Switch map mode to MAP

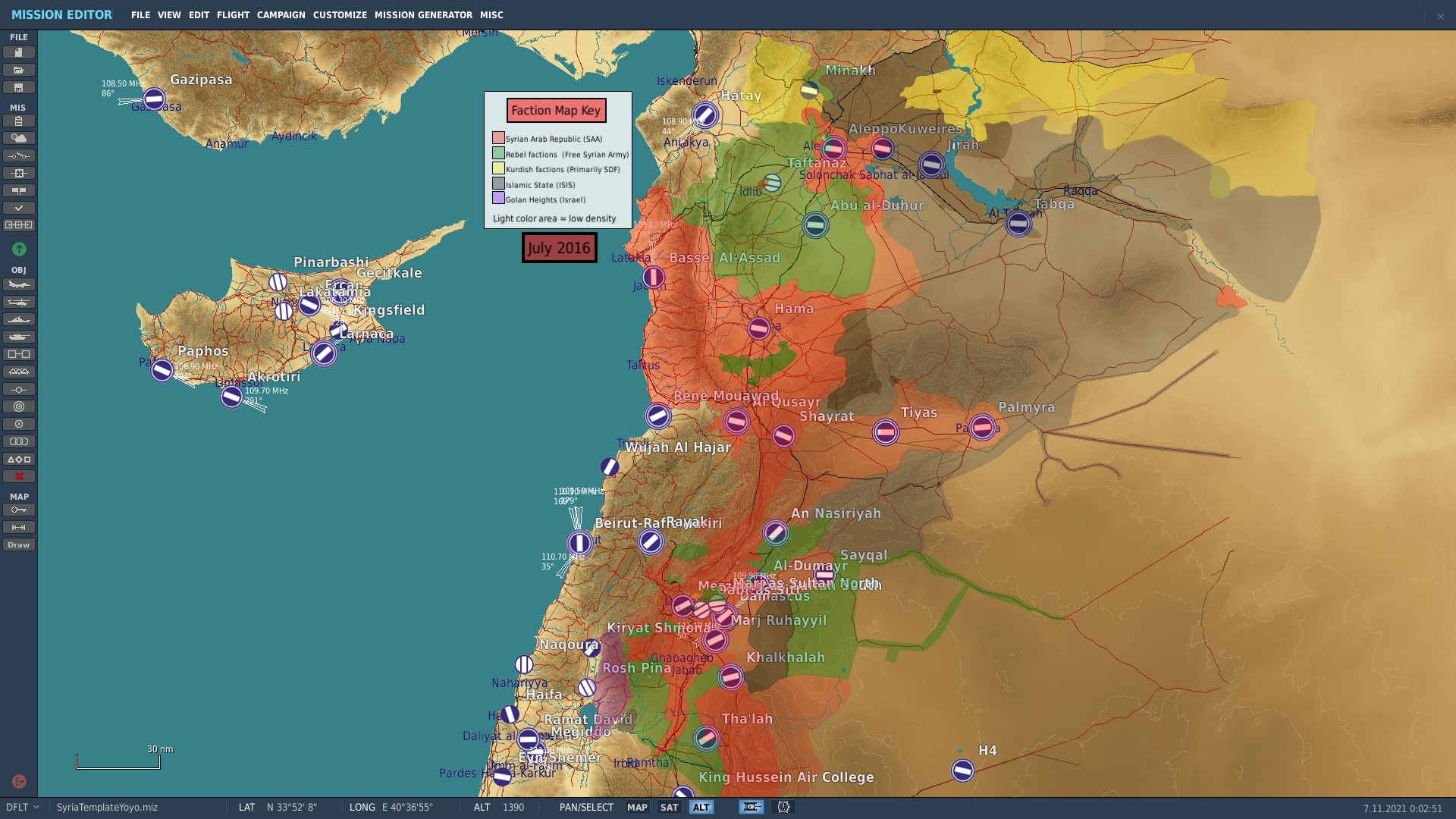pyautogui.click(x=637, y=807)
